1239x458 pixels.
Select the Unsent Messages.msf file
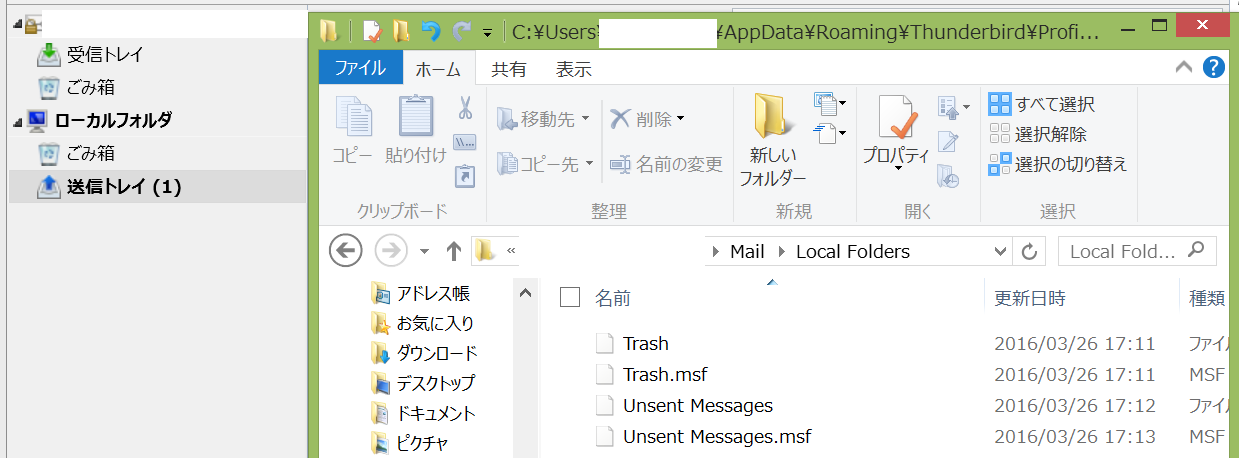coord(716,437)
